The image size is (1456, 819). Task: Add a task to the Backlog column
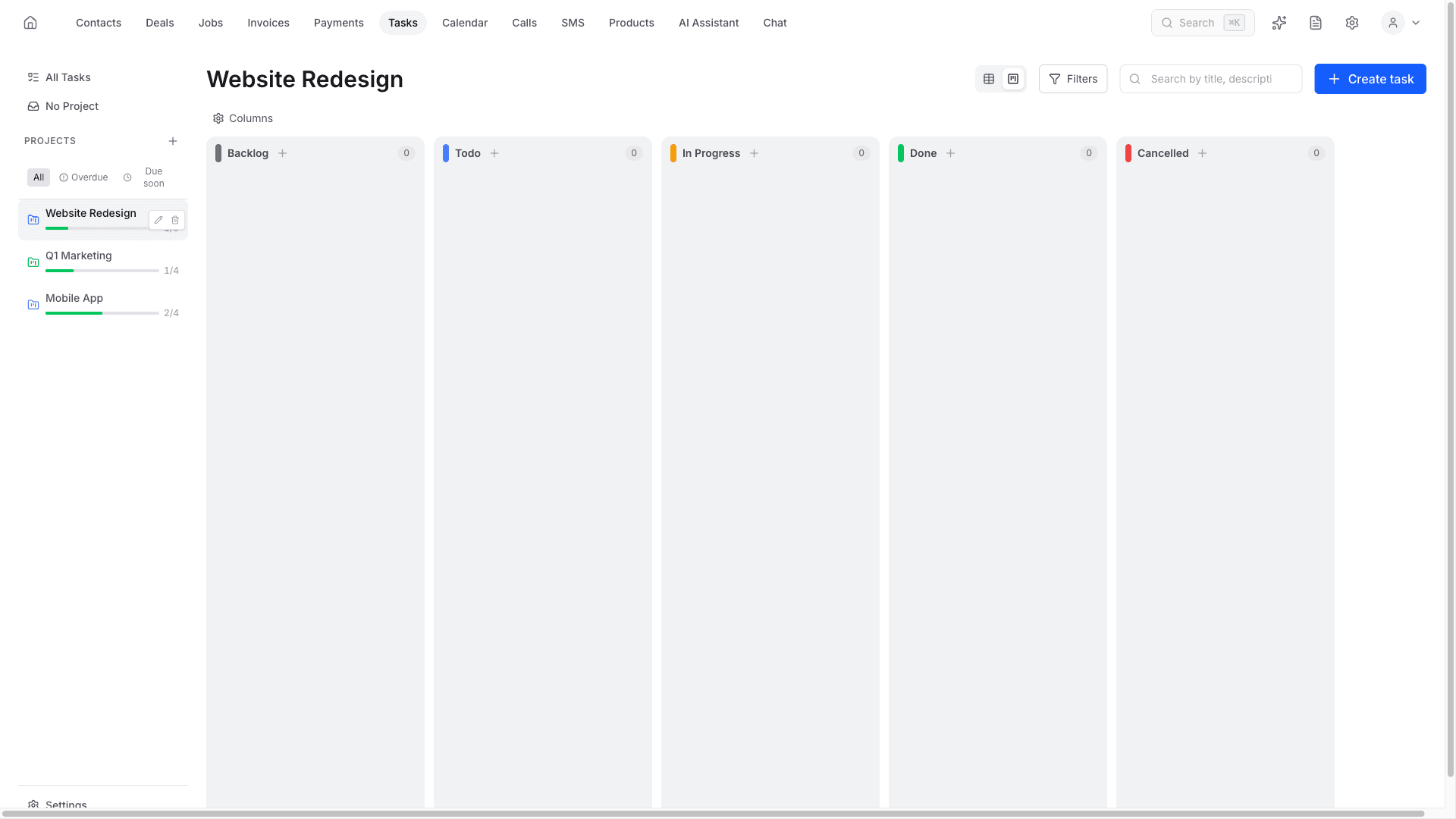(282, 153)
